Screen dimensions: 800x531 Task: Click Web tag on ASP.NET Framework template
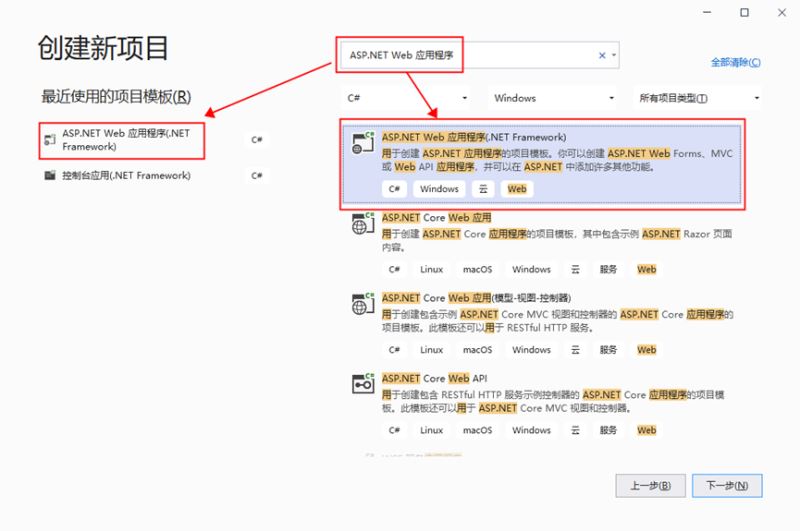[517, 189]
